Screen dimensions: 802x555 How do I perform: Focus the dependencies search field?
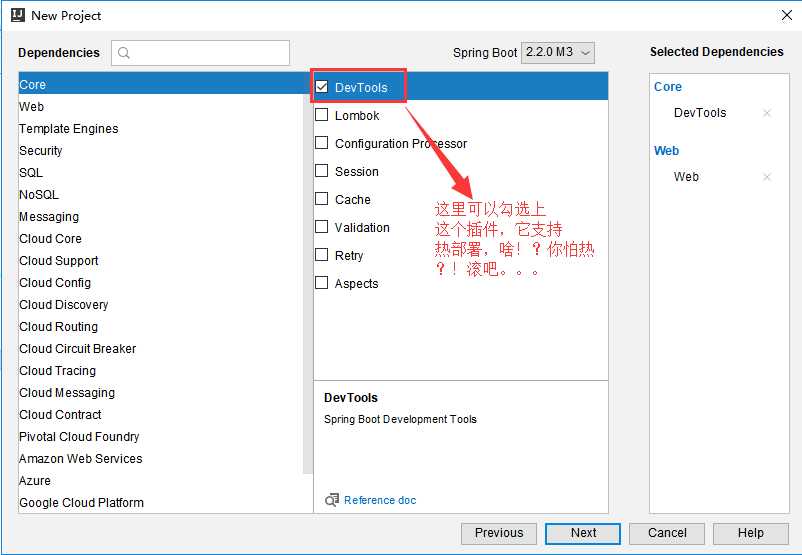click(x=200, y=53)
